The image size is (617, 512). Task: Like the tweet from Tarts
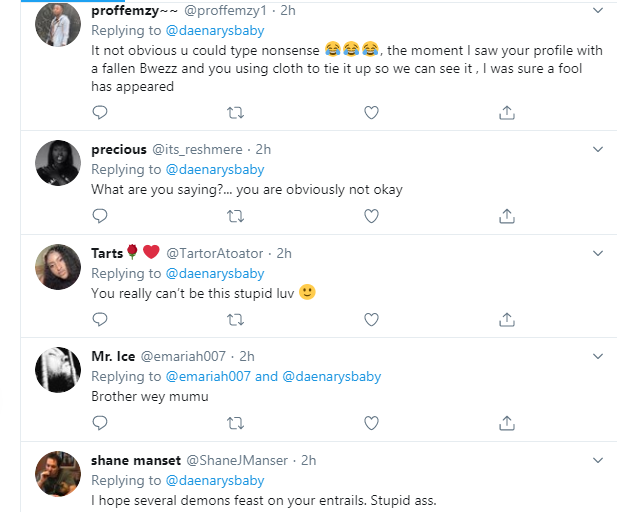[x=371, y=319]
